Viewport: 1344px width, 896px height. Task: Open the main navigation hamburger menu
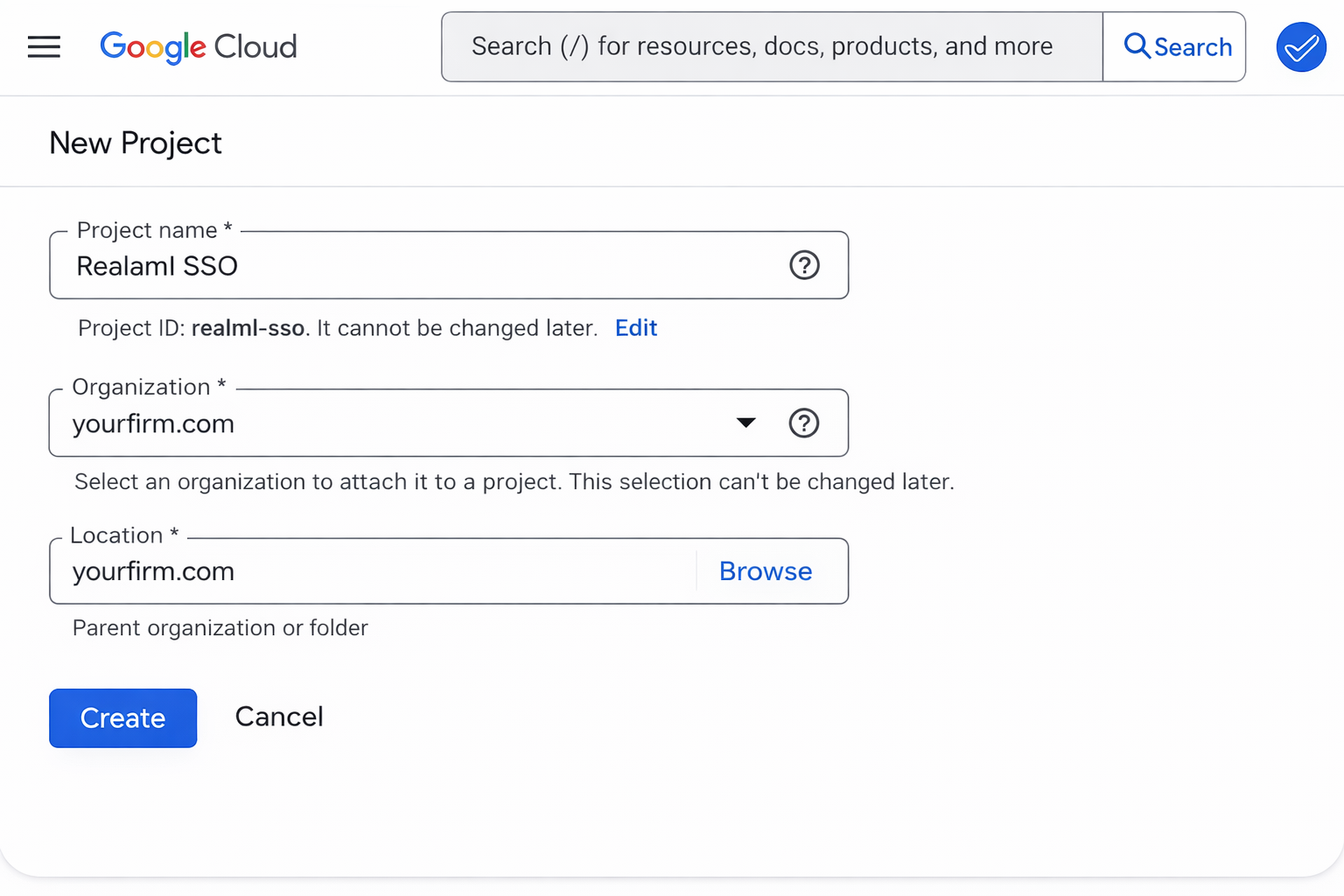44,46
